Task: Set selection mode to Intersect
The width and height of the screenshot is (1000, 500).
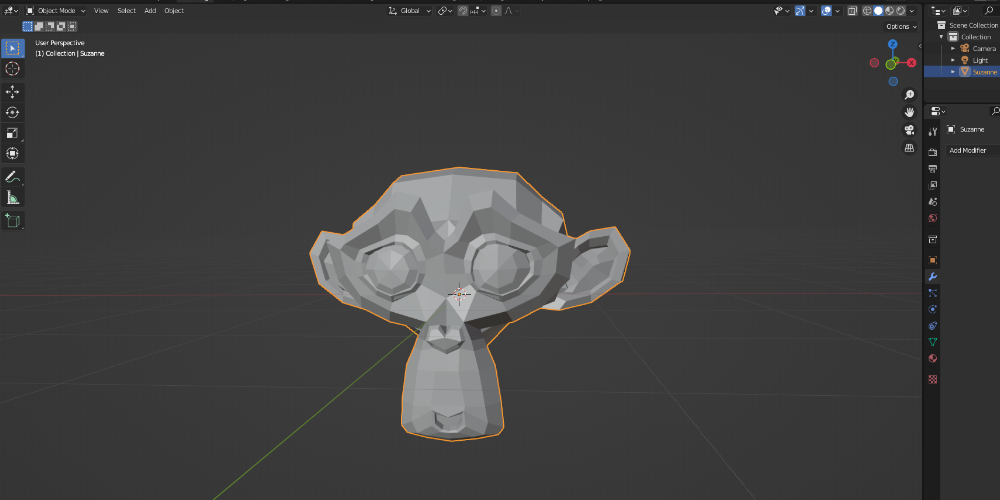Action: [72, 26]
